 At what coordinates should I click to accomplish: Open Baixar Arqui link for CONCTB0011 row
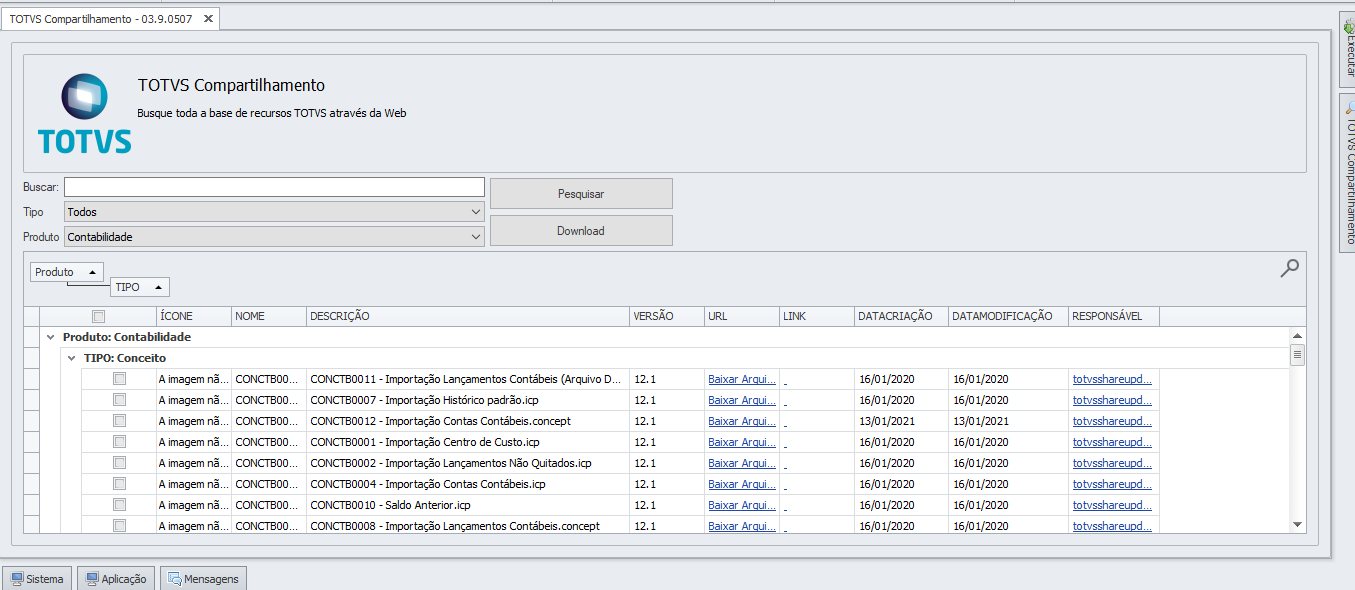(x=742, y=379)
